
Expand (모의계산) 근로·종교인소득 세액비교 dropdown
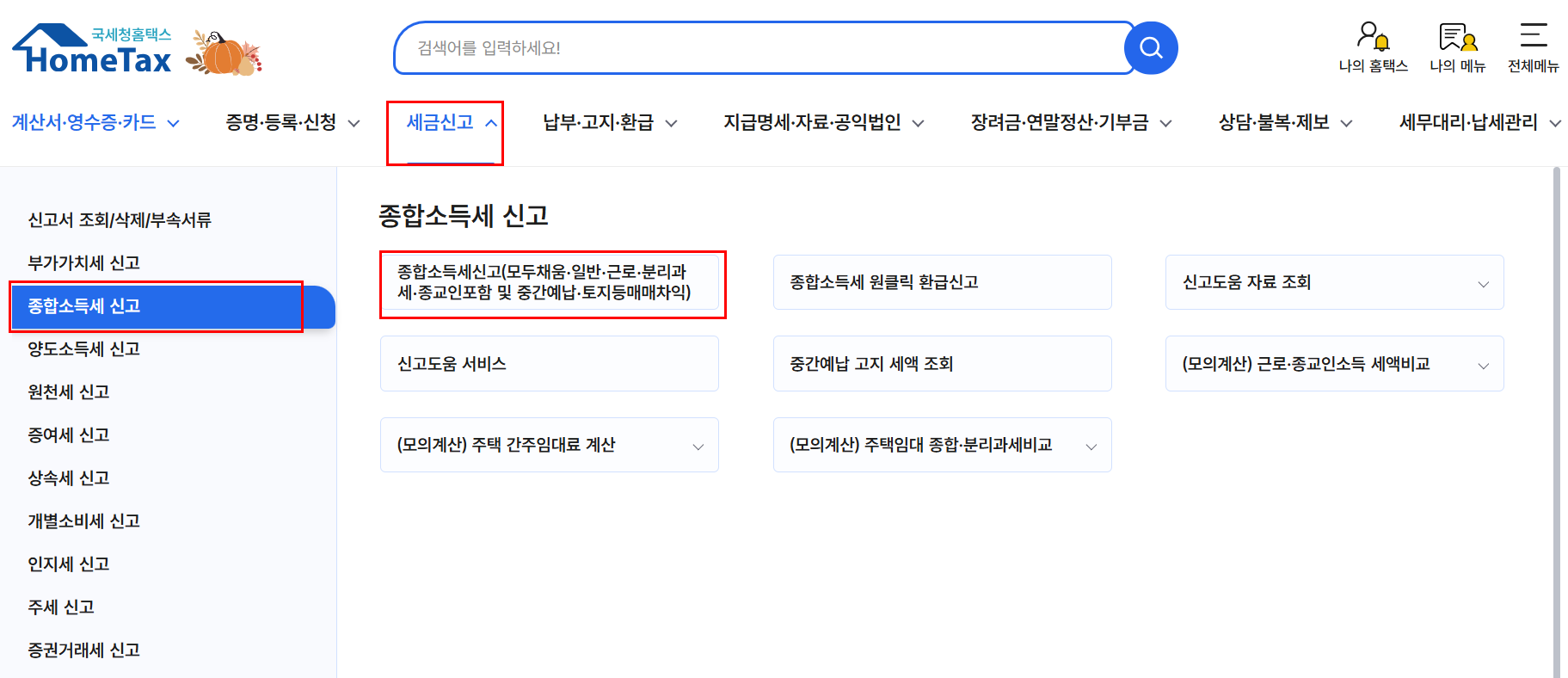click(x=1335, y=363)
